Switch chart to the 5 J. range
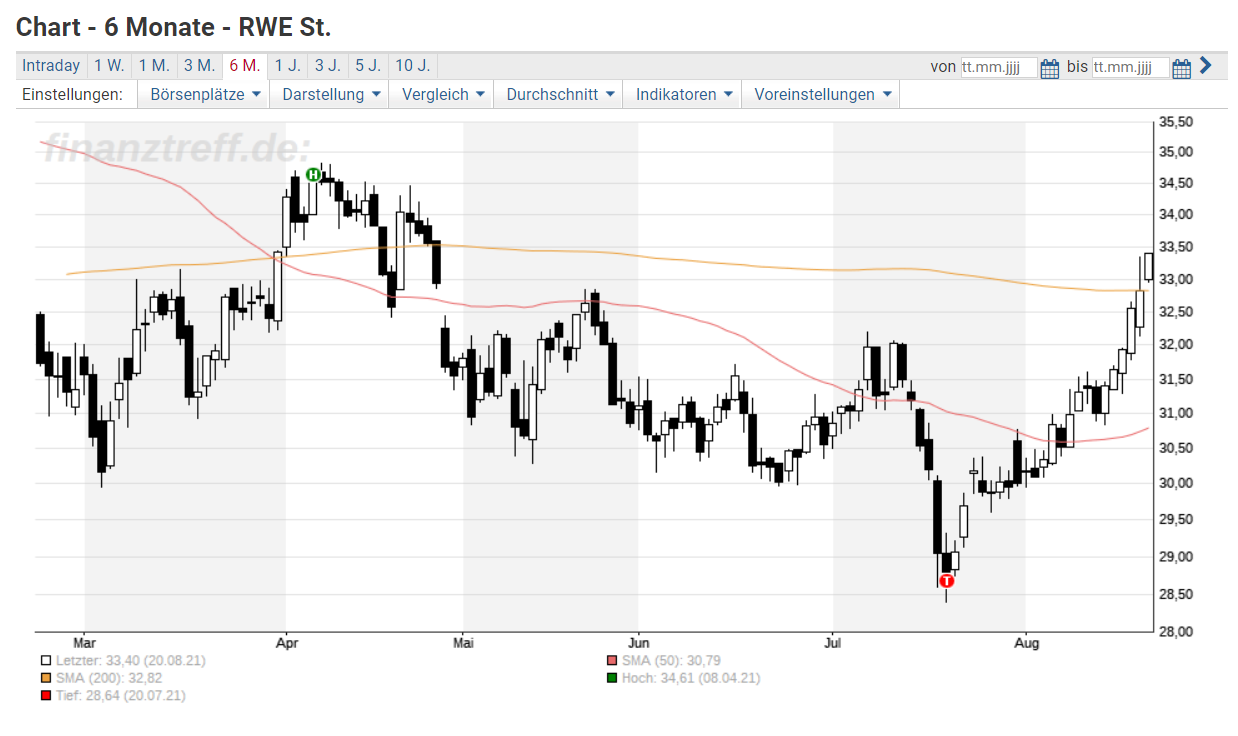Screen dimensions: 1238x736 (367, 66)
